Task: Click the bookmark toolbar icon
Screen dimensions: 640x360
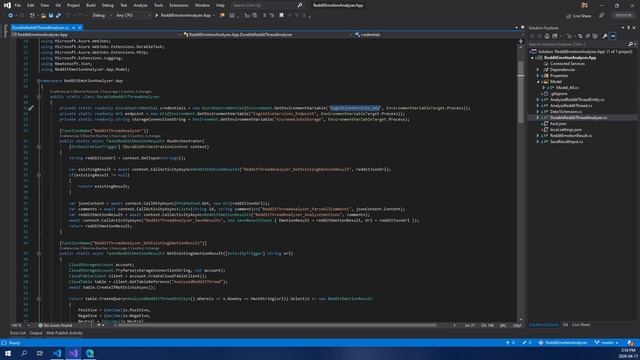Action: (x=281, y=16)
